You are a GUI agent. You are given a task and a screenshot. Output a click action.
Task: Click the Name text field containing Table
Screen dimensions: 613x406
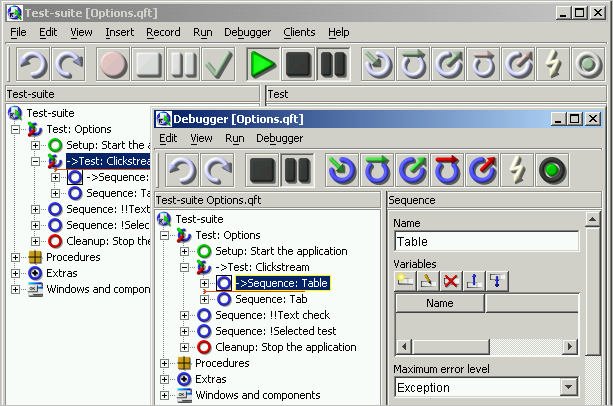click(x=486, y=241)
